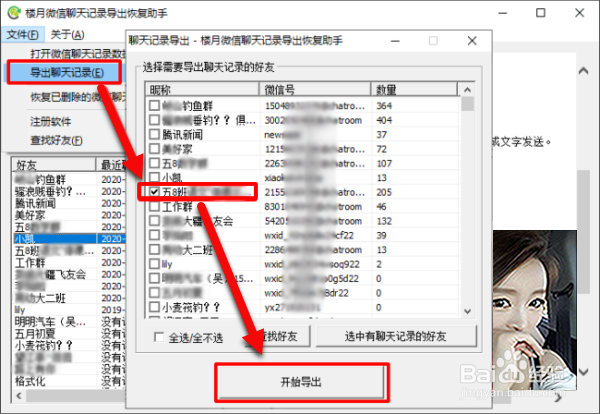
Task: Select 工作群 in main window friend list
Action: click(30, 262)
